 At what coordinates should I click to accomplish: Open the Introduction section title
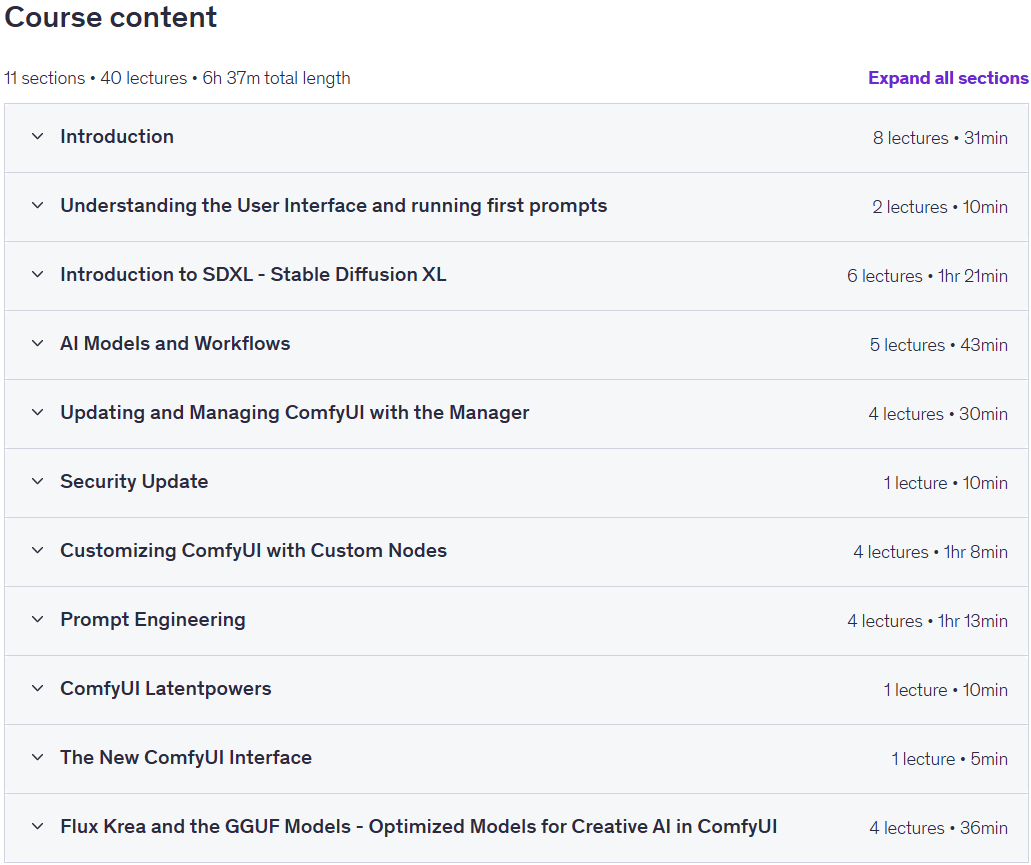coord(117,137)
